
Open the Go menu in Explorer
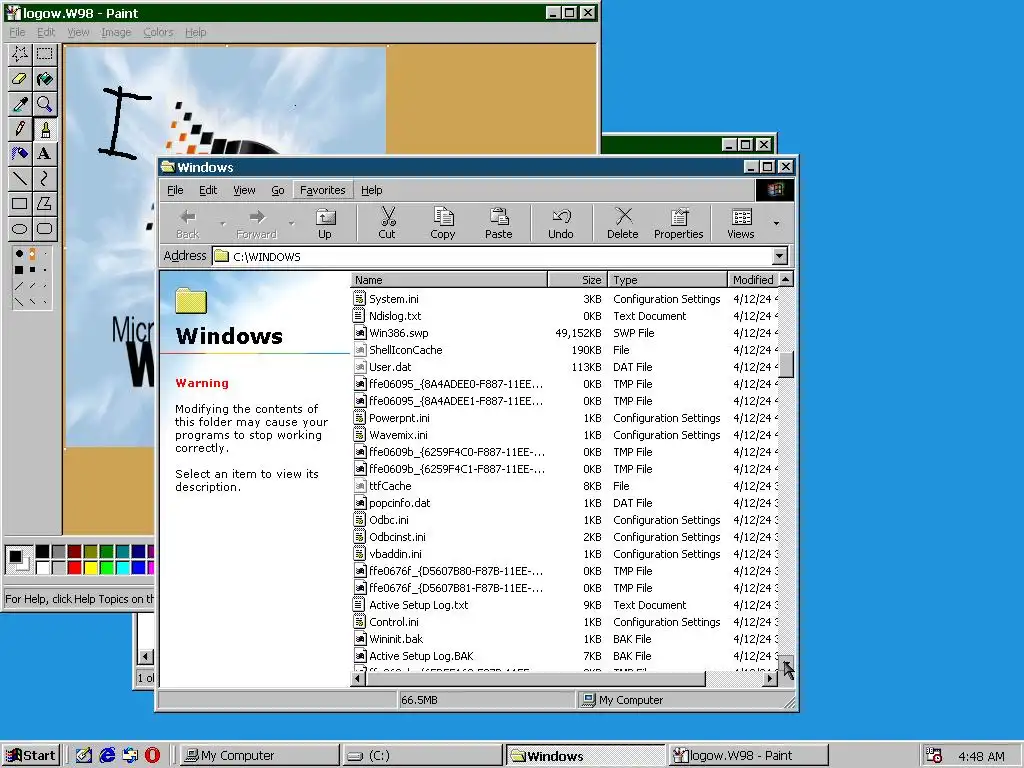click(278, 190)
